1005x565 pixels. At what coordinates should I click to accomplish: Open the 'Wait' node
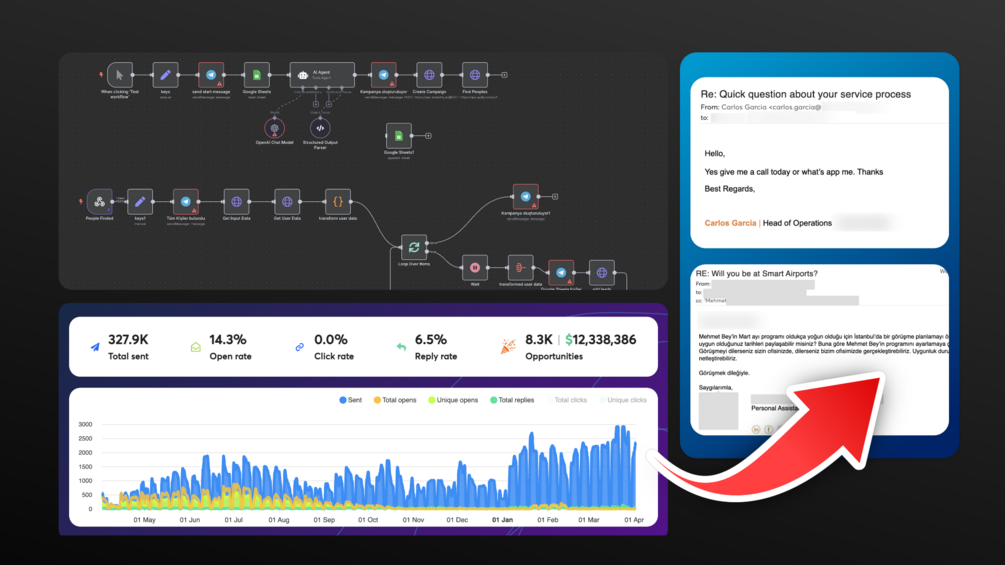tap(475, 268)
